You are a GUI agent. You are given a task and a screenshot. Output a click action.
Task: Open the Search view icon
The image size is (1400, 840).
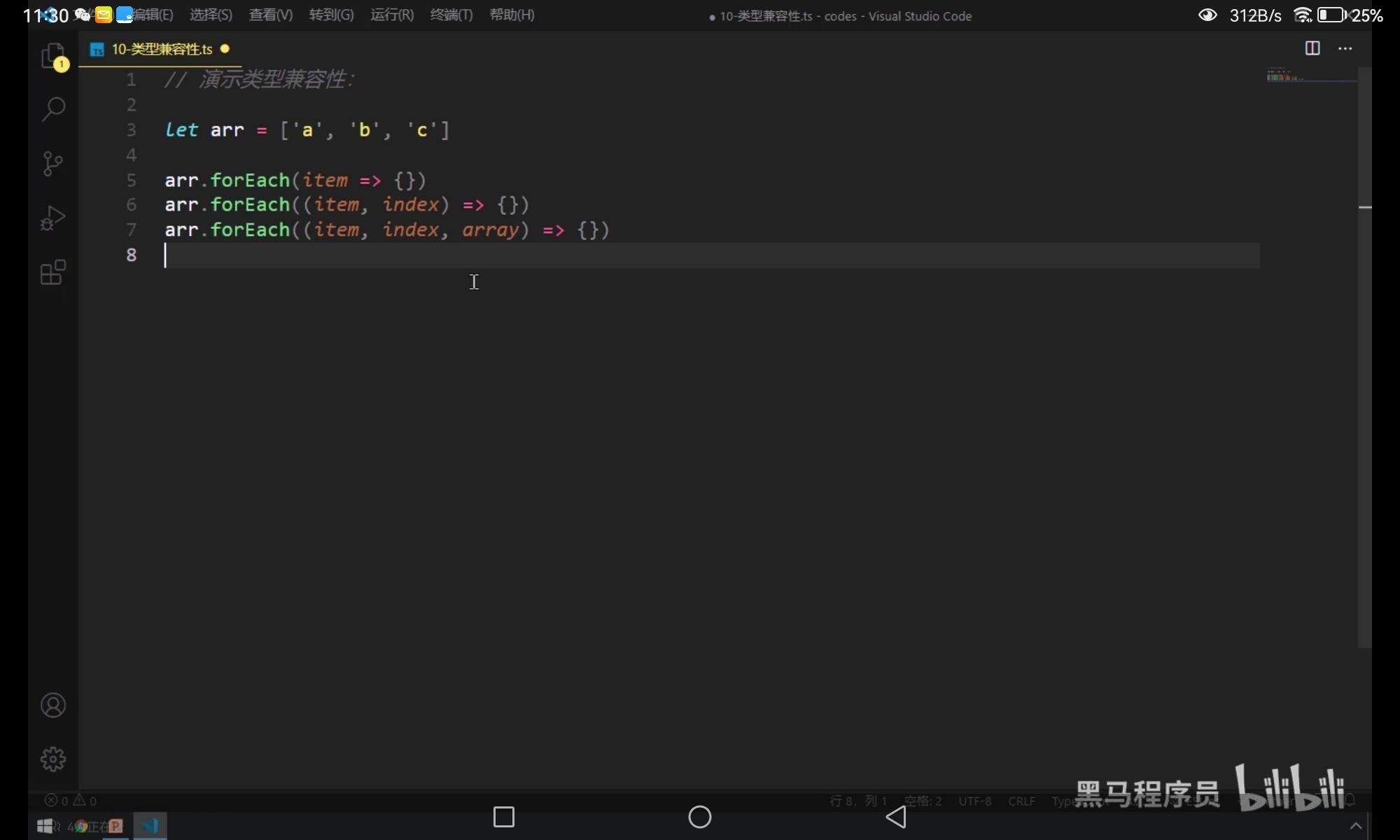tap(53, 109)
